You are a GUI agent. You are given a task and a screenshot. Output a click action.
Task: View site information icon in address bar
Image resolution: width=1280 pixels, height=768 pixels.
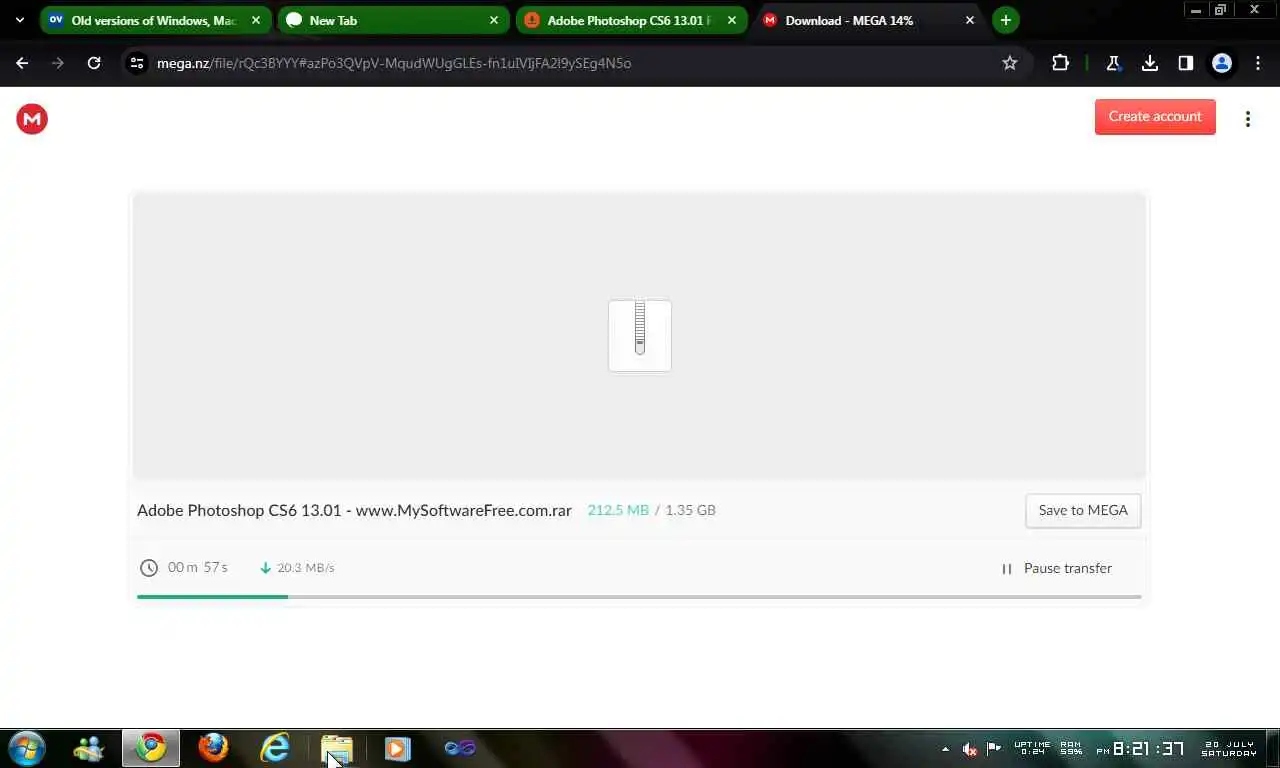pos(138,63)
